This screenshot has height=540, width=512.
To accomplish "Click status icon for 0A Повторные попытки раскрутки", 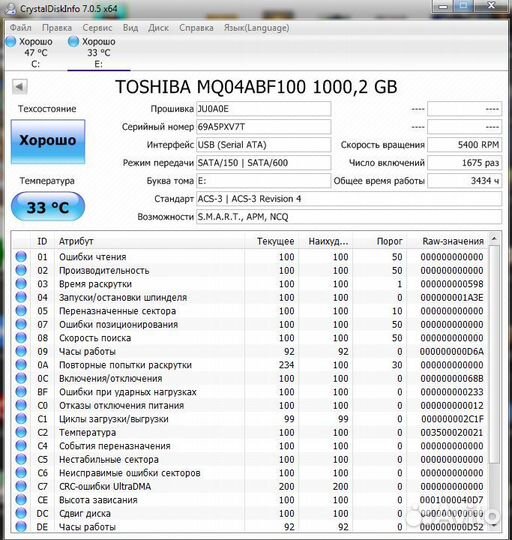I will 21,364.
